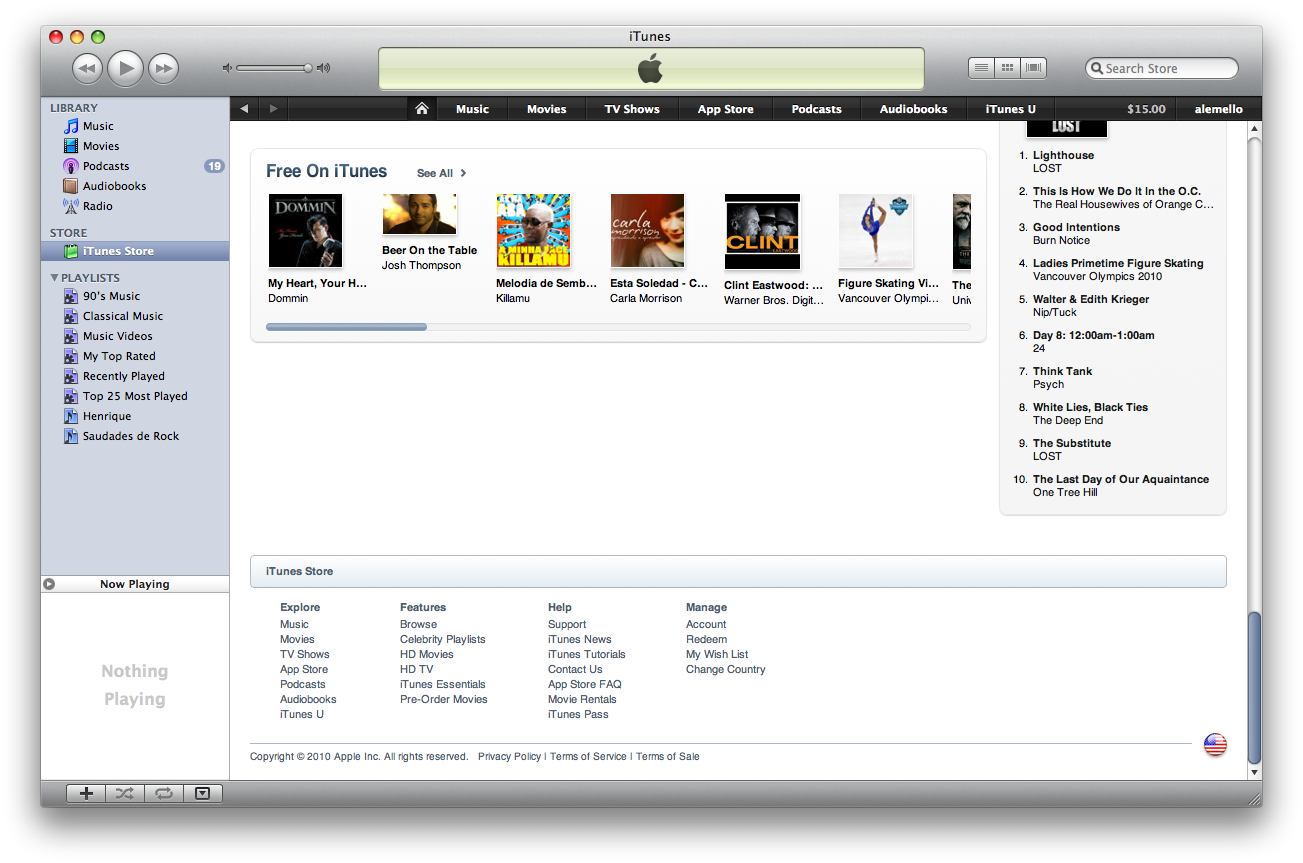
Task: Open the Clint Eastwood cover
Action: (762, 232)
